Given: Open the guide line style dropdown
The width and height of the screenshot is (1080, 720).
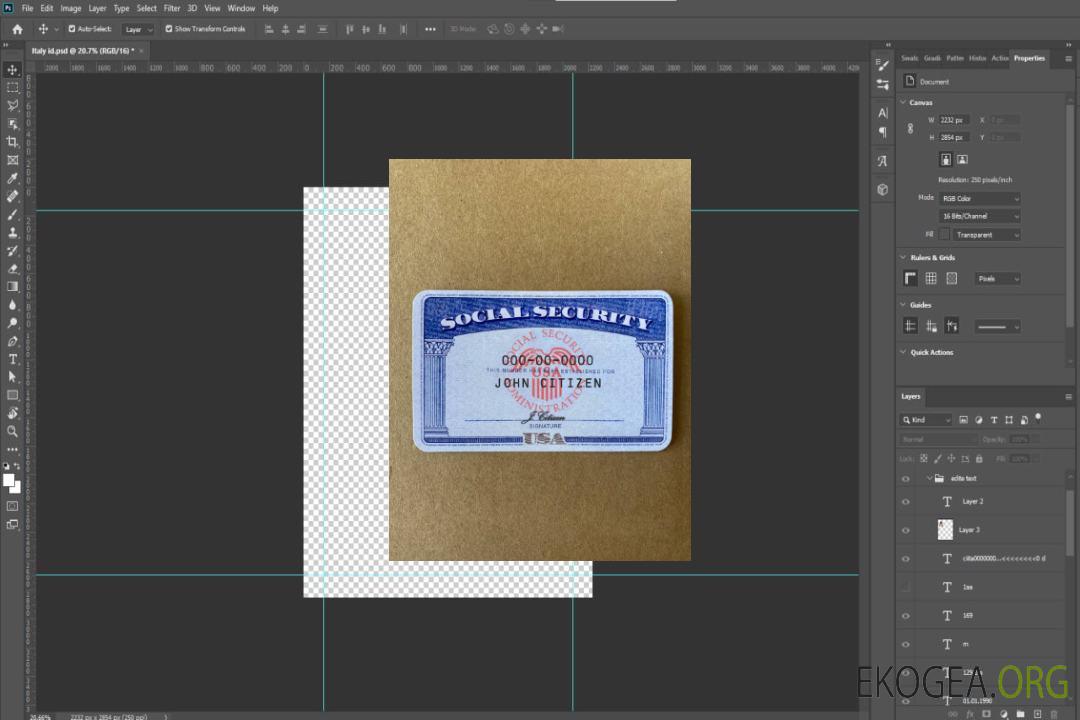Looking at the screenshot, I should 997,327.
